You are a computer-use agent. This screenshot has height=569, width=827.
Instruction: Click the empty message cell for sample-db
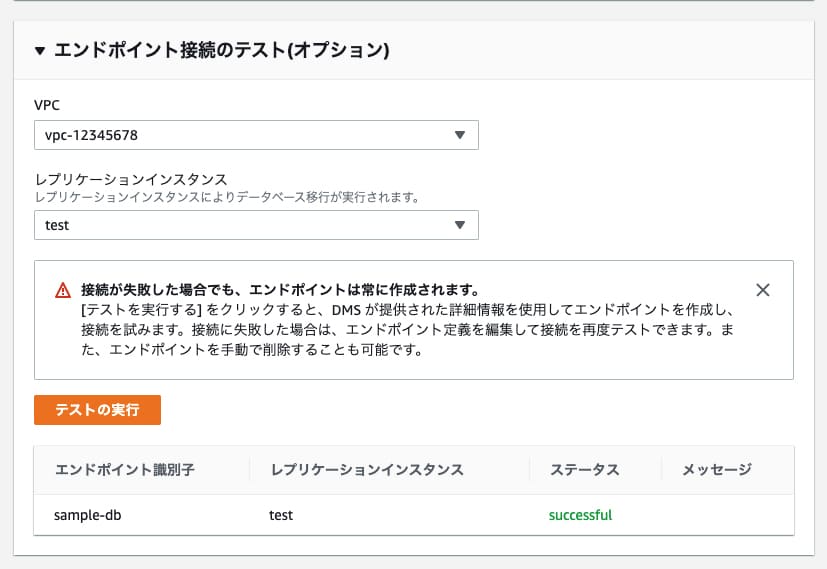point(726,515)
